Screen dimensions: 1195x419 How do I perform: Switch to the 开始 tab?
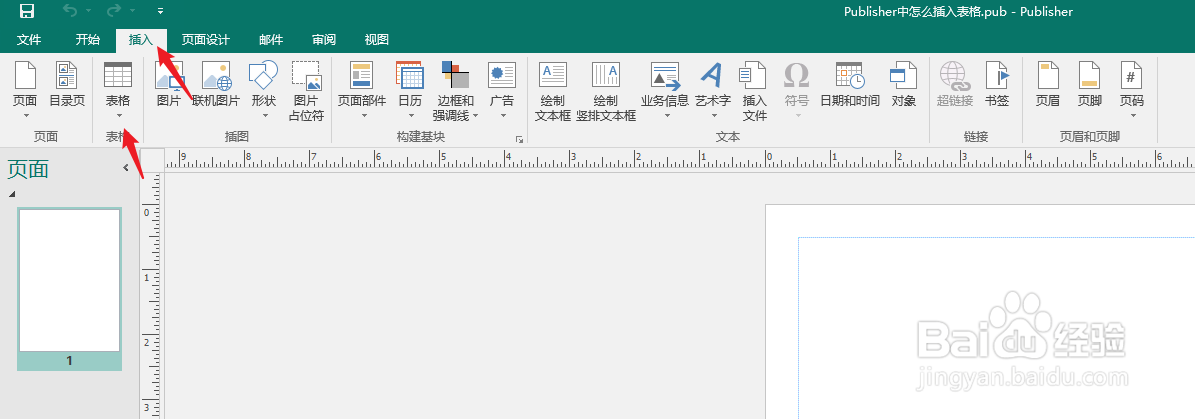[x=88, y=40]
